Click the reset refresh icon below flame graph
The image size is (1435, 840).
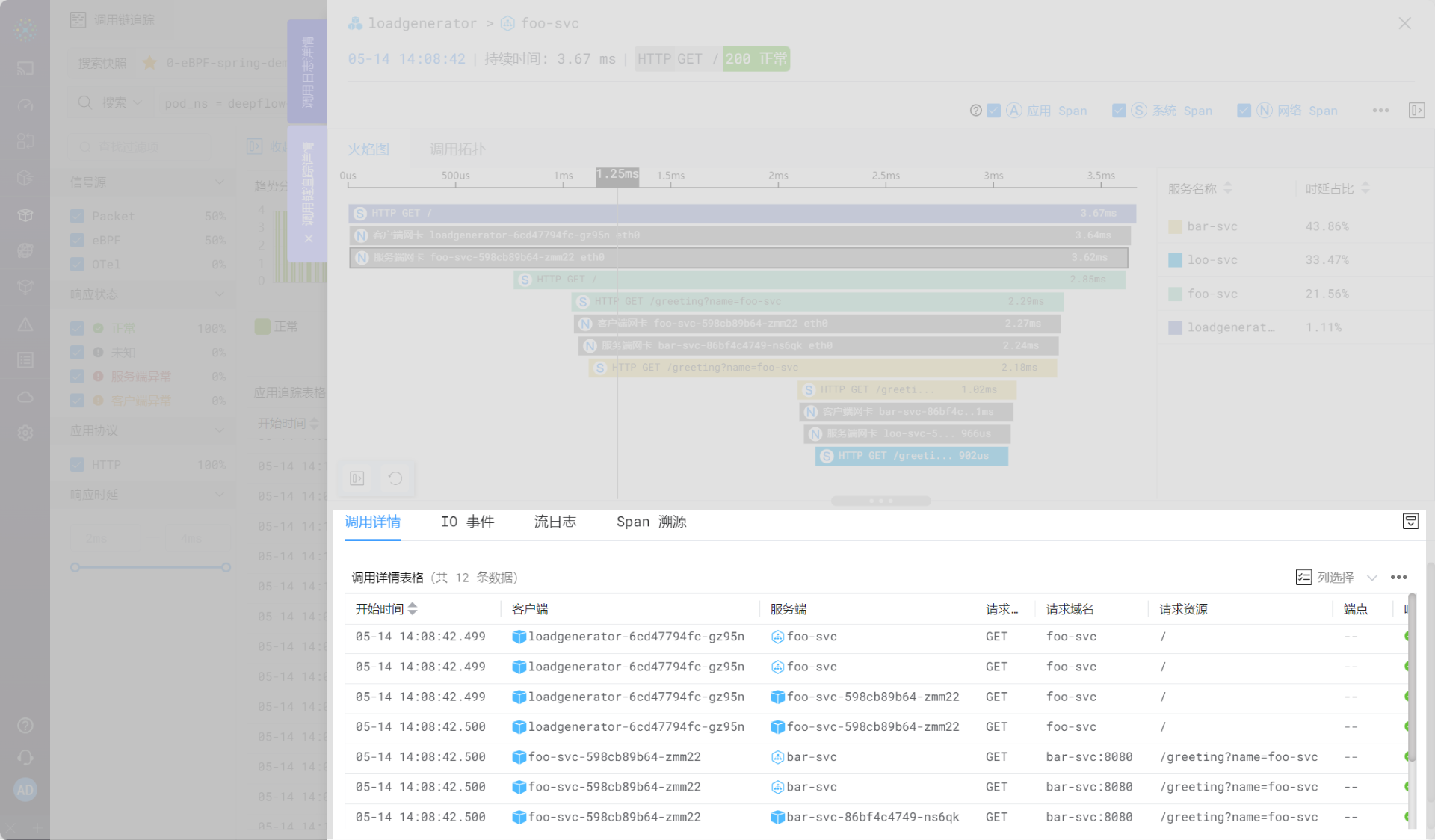tap(395, 478)
